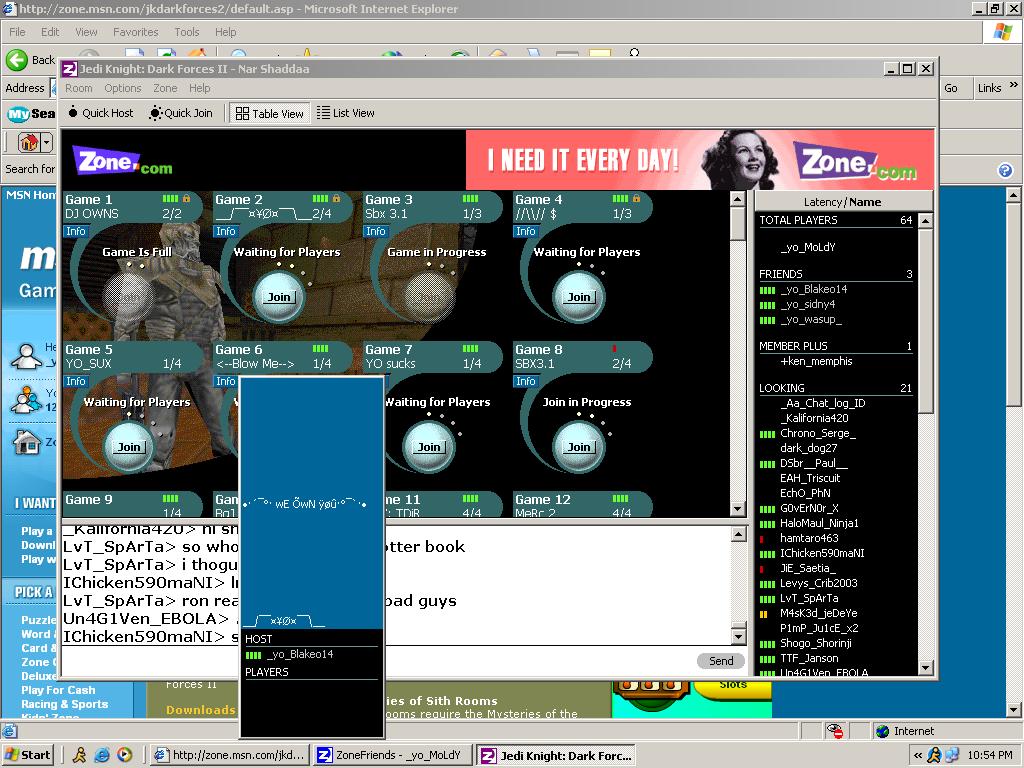The width and height of the screenshot is (1024, 768).
Task: Click player list scroll-down arrow
Action: pos(925,667)
